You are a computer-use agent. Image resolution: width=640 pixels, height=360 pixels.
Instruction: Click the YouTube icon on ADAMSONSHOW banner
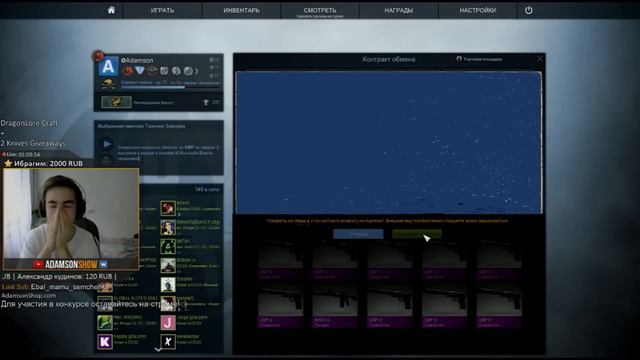(38, 264)
